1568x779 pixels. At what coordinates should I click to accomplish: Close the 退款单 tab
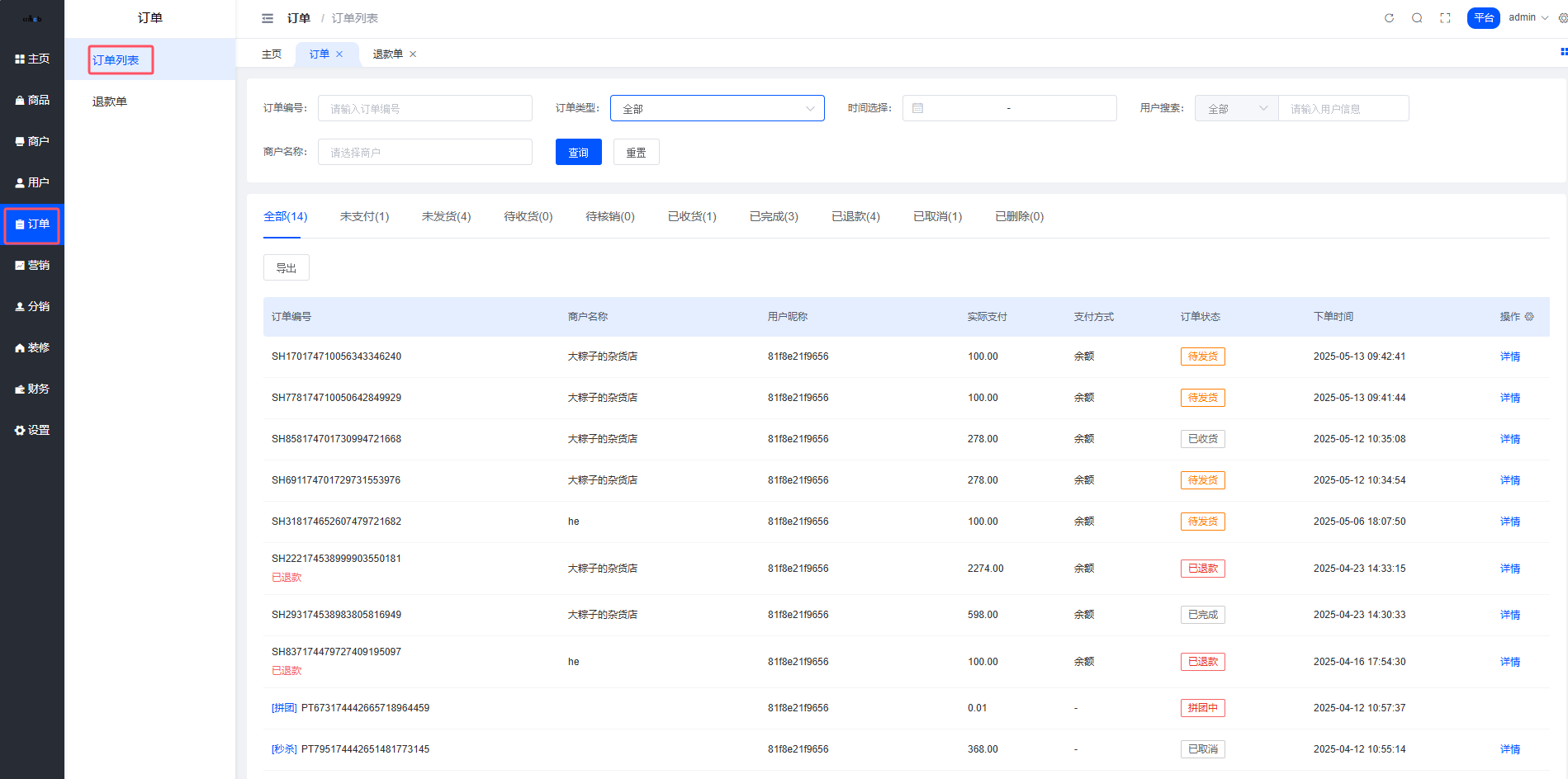(x=413, y=54)
